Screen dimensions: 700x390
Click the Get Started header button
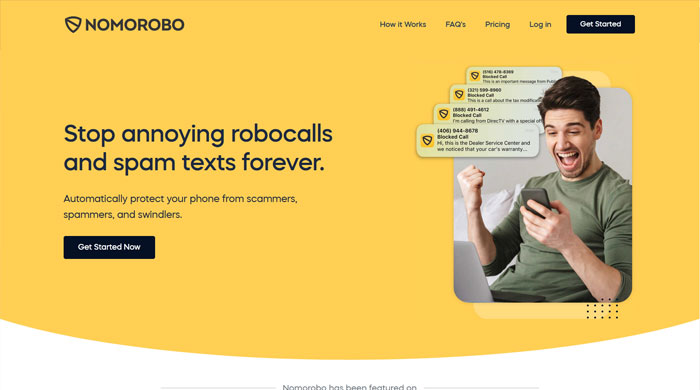click(x=600, y=24)
